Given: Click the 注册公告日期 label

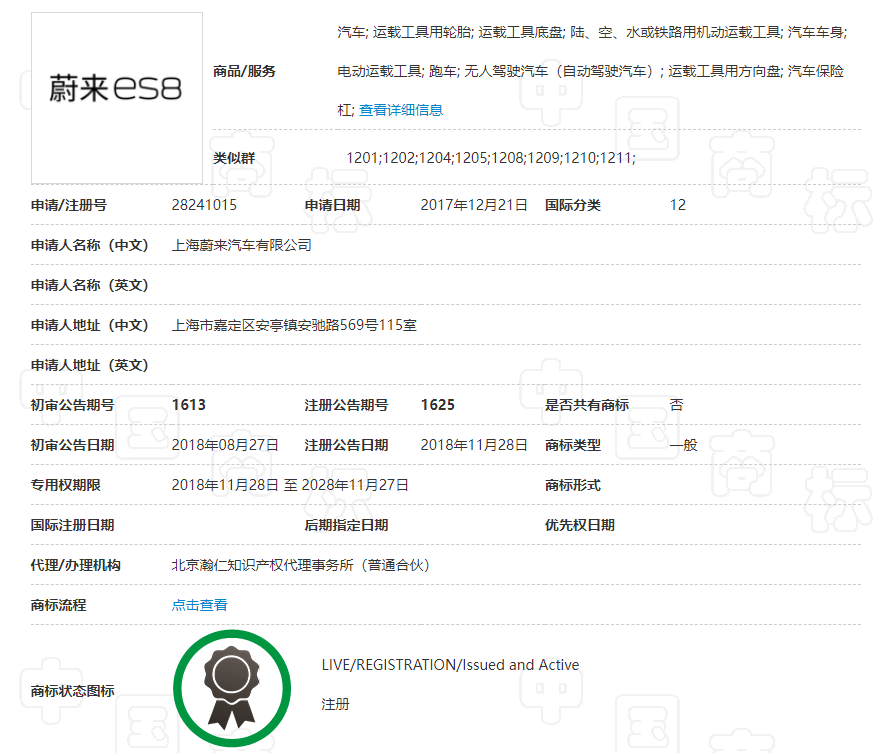Looking at the screenshot, I should coord(346,445).
